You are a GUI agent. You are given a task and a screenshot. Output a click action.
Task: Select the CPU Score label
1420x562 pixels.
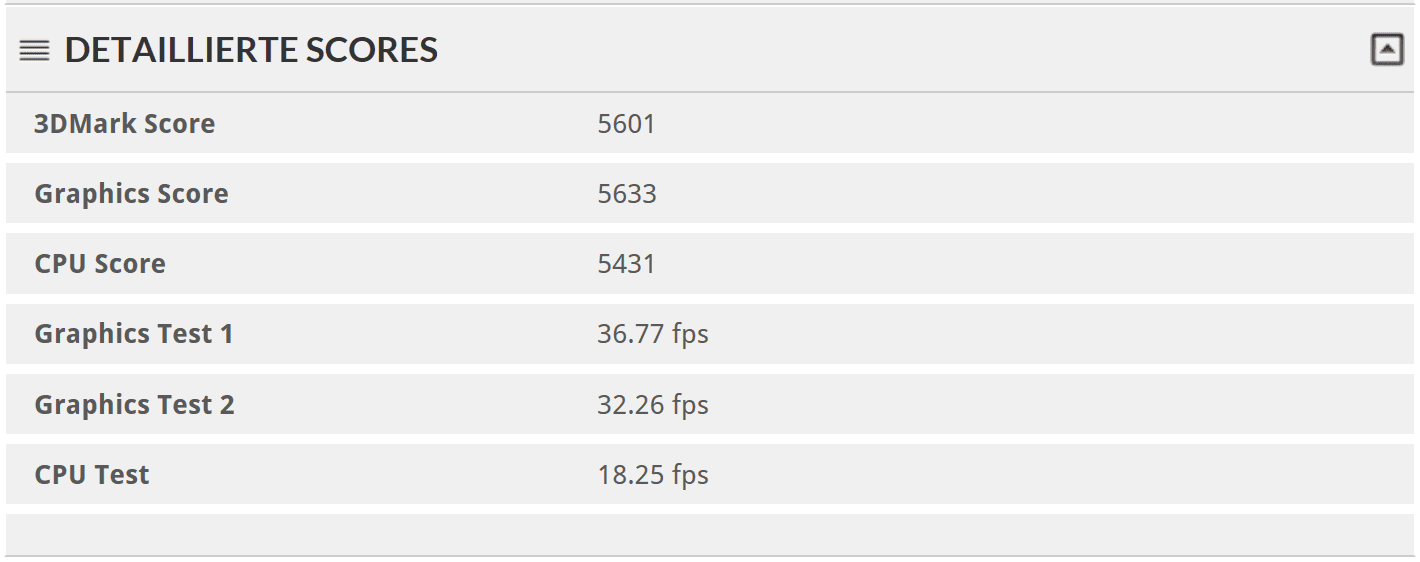coord(100,264)
